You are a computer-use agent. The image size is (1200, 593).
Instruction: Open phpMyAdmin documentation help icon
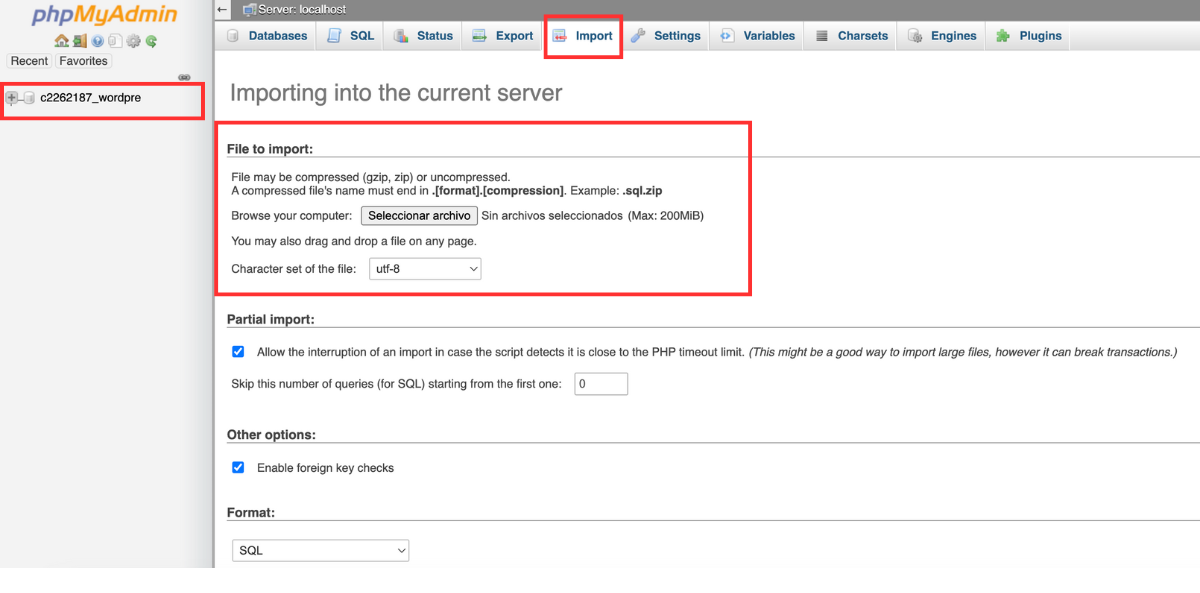(x=97, y=41)
